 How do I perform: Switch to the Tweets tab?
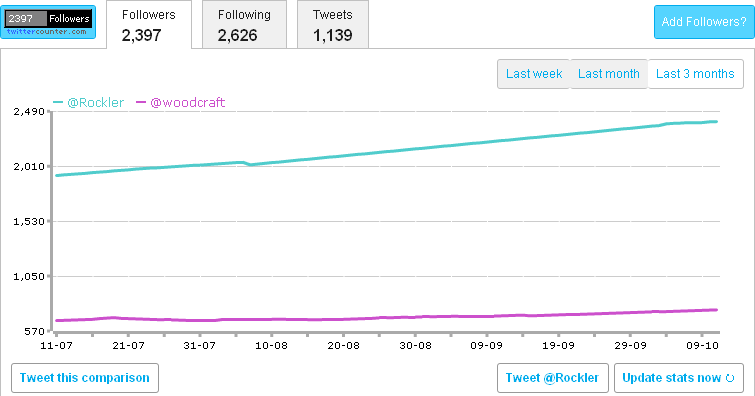[x=333, y=25]
